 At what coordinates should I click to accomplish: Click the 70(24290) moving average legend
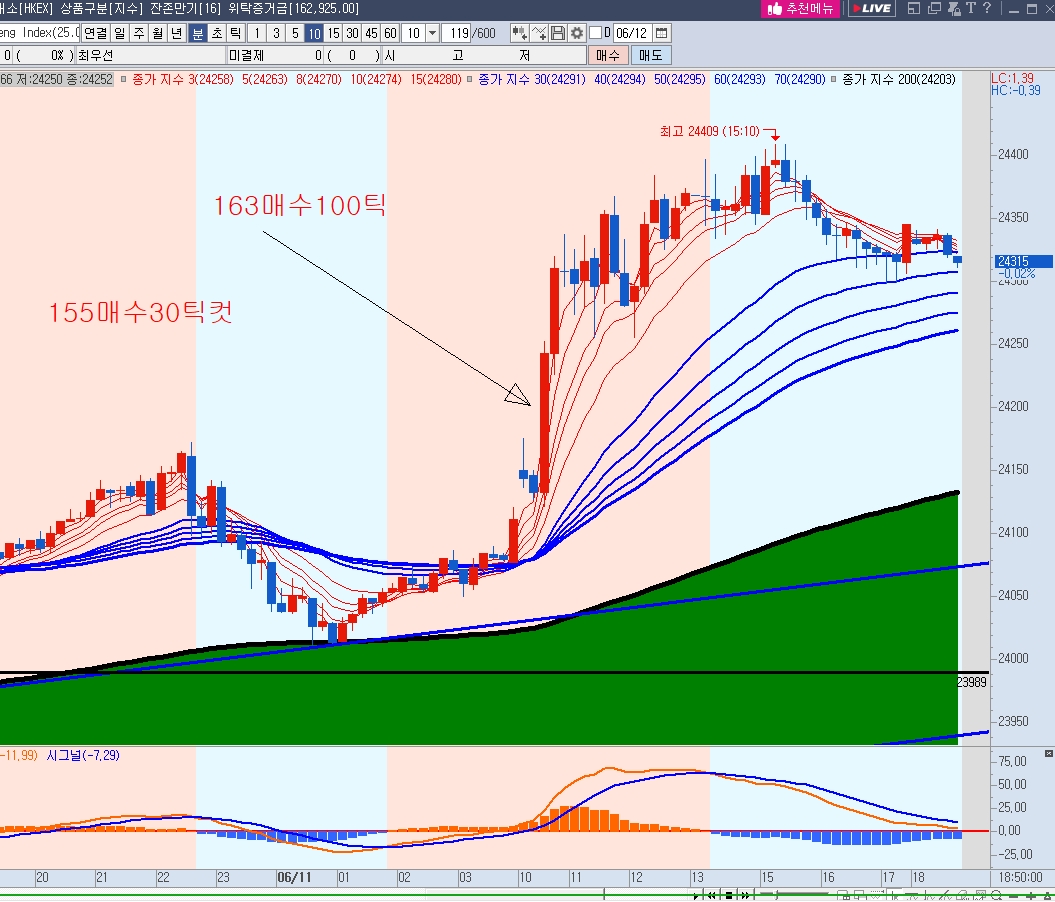[x=799, y=79]
